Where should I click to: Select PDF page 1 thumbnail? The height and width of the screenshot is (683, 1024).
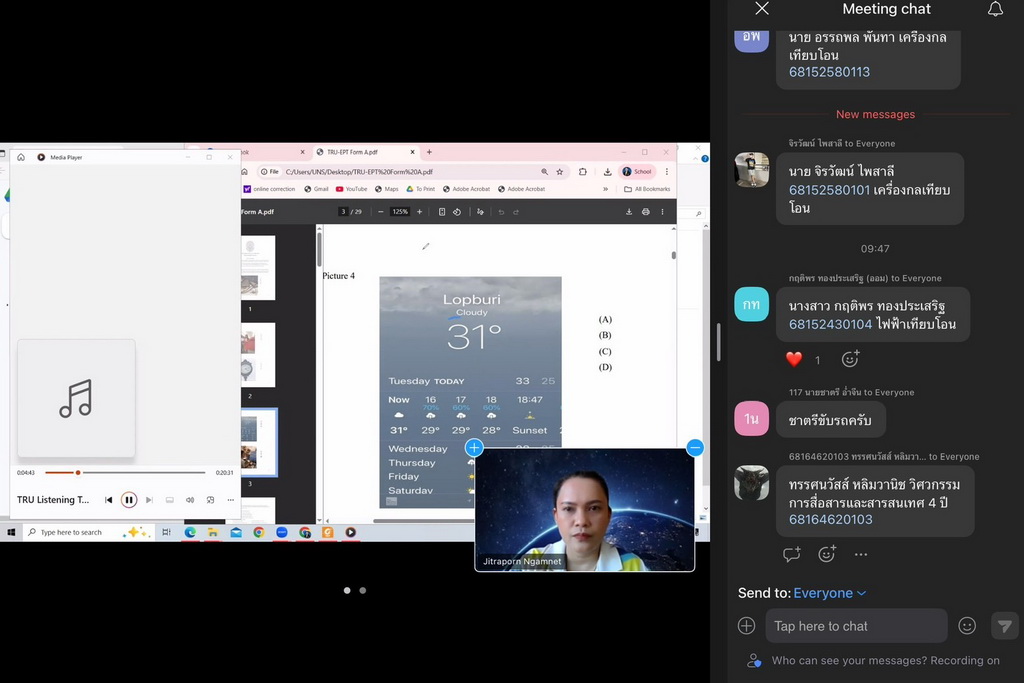tap(258, 268)
